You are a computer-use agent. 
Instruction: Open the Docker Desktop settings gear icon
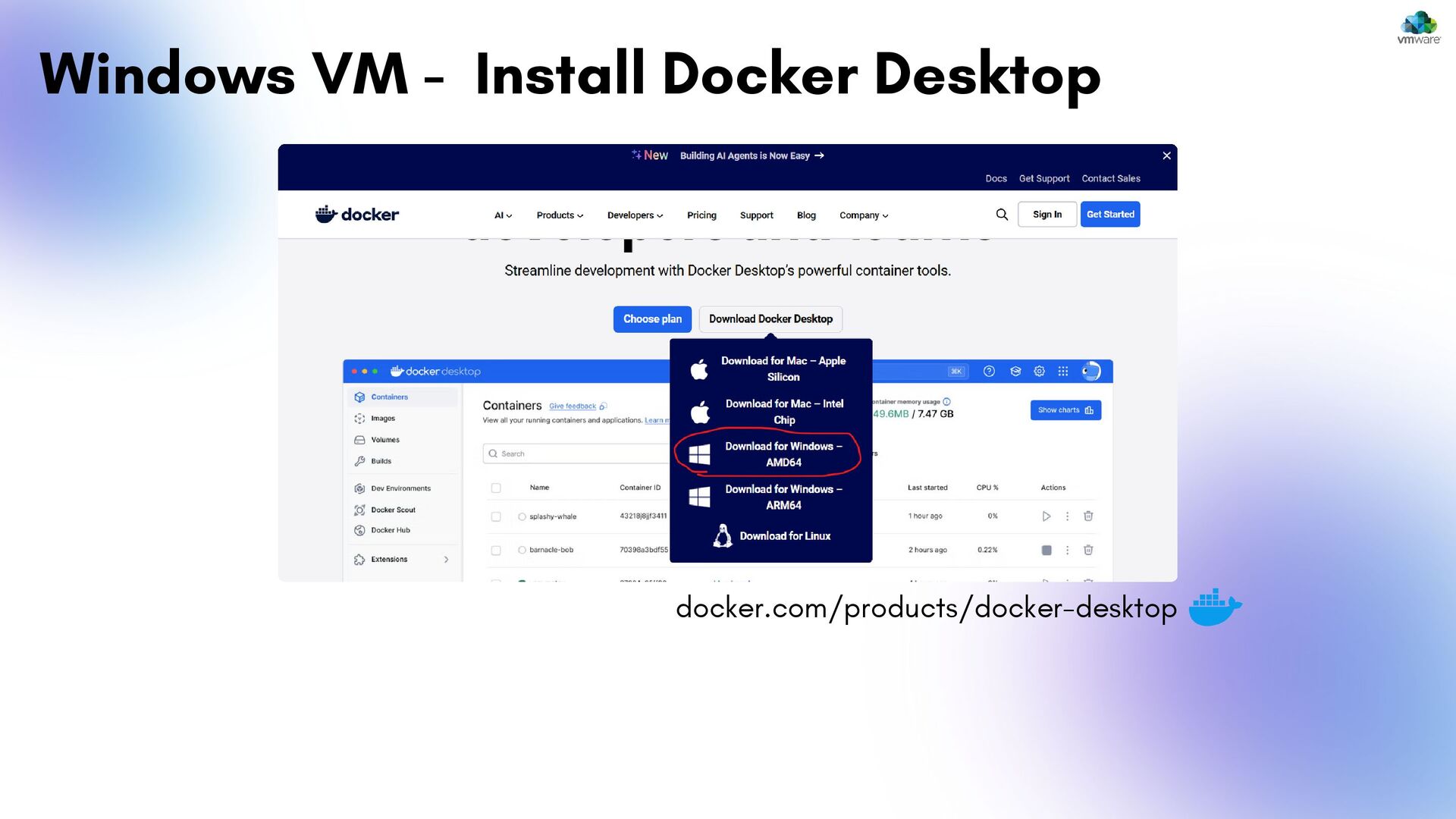[x=1039, y=371]
